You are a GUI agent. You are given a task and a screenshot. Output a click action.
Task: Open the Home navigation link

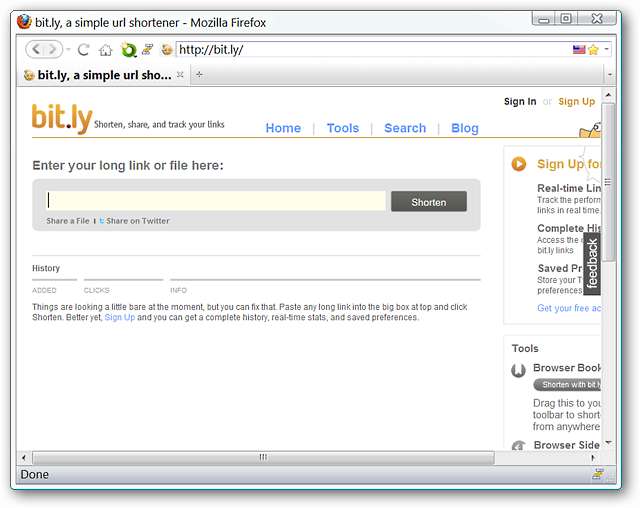(283, 128)
